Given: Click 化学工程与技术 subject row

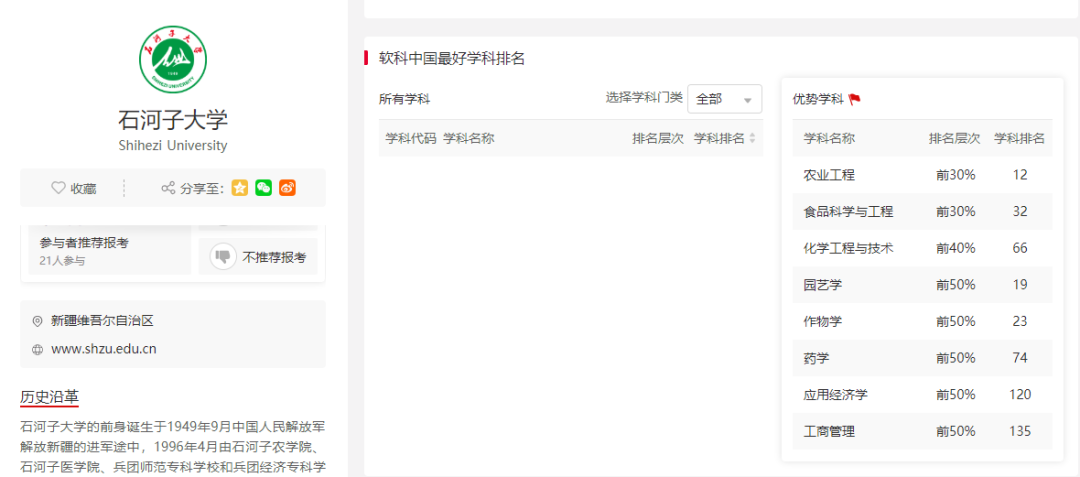Looking at the screenshot, I should [922, 248].
